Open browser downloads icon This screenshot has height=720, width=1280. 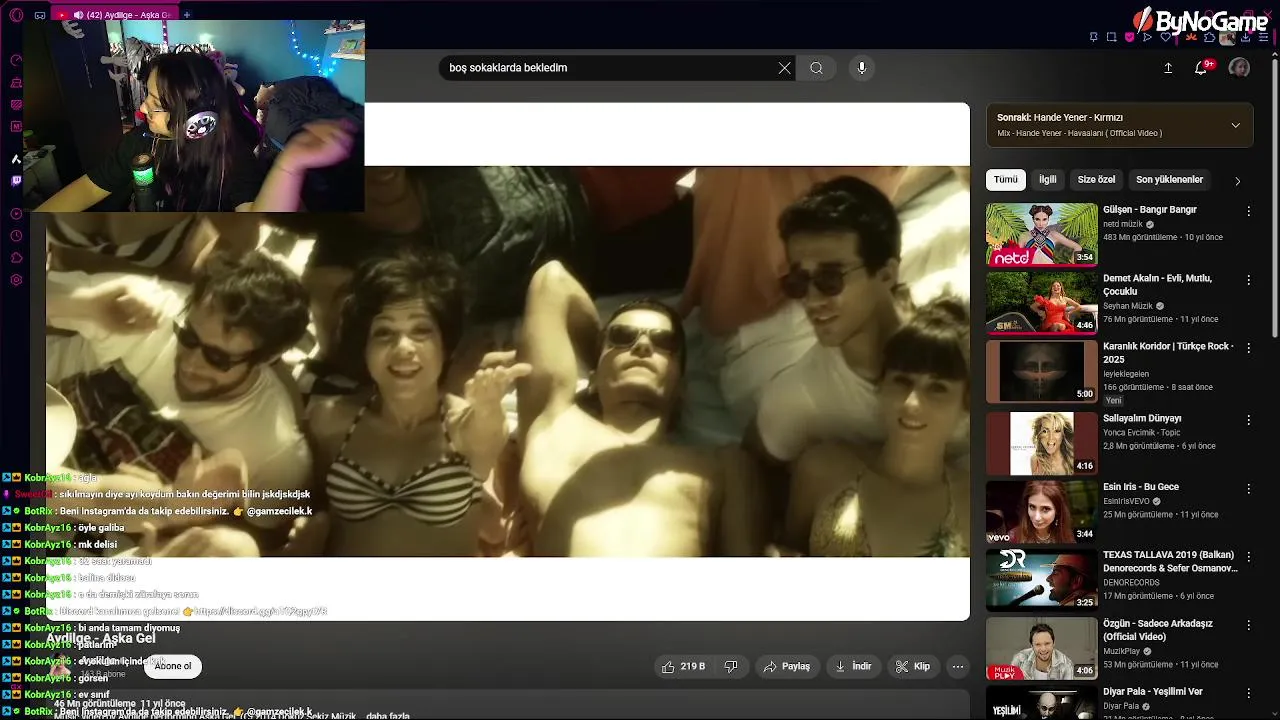tap(1245, 37)
